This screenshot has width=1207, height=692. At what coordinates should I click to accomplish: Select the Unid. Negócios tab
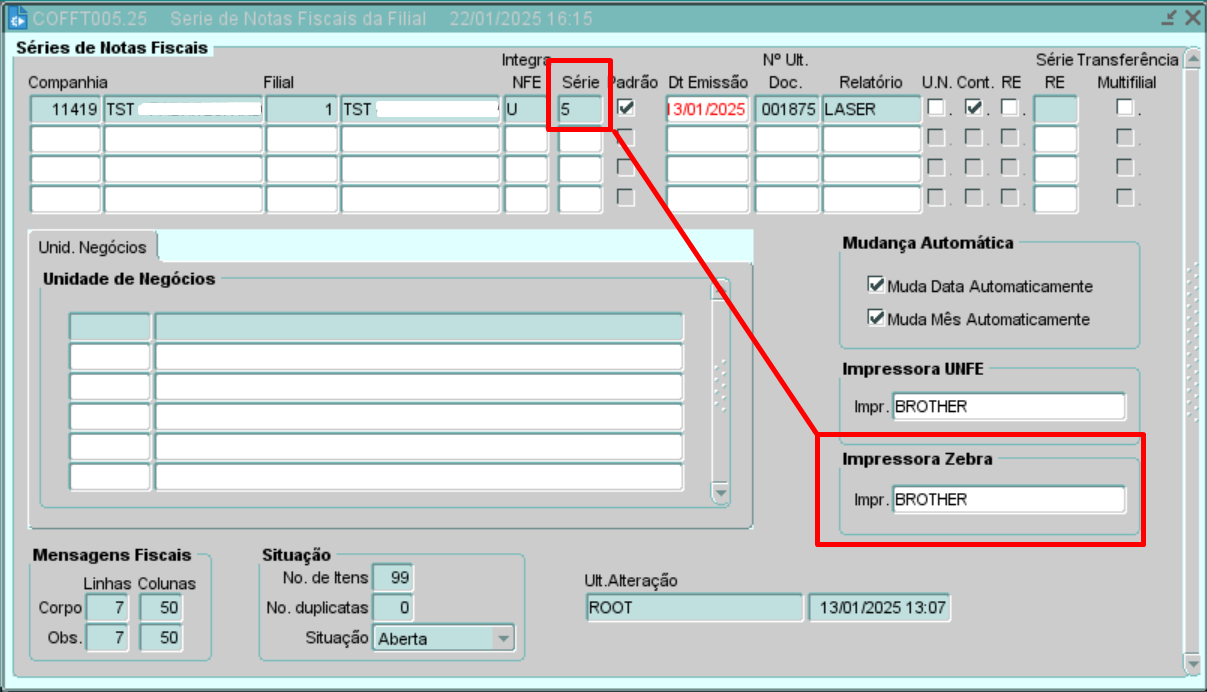[x=92, y=247]
